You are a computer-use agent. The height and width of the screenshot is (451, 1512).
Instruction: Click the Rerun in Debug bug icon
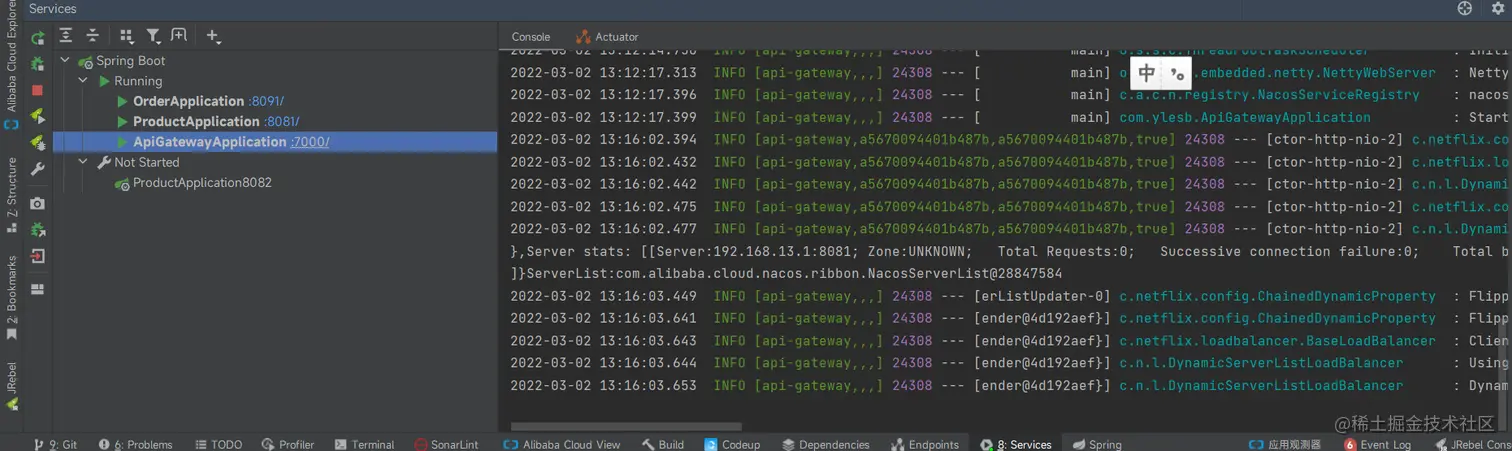pos(38,64)
